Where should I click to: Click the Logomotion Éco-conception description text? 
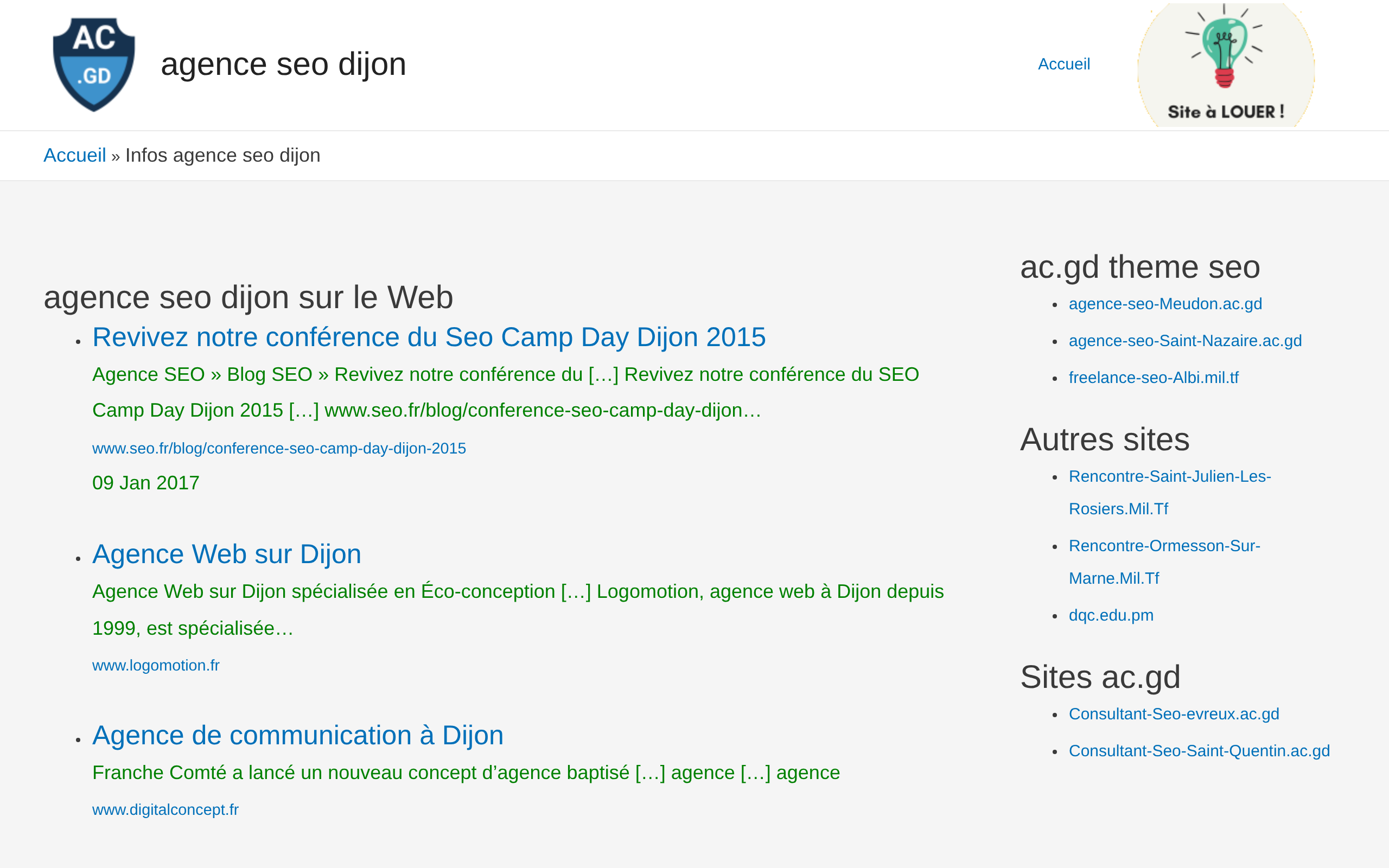coord(518,610)
